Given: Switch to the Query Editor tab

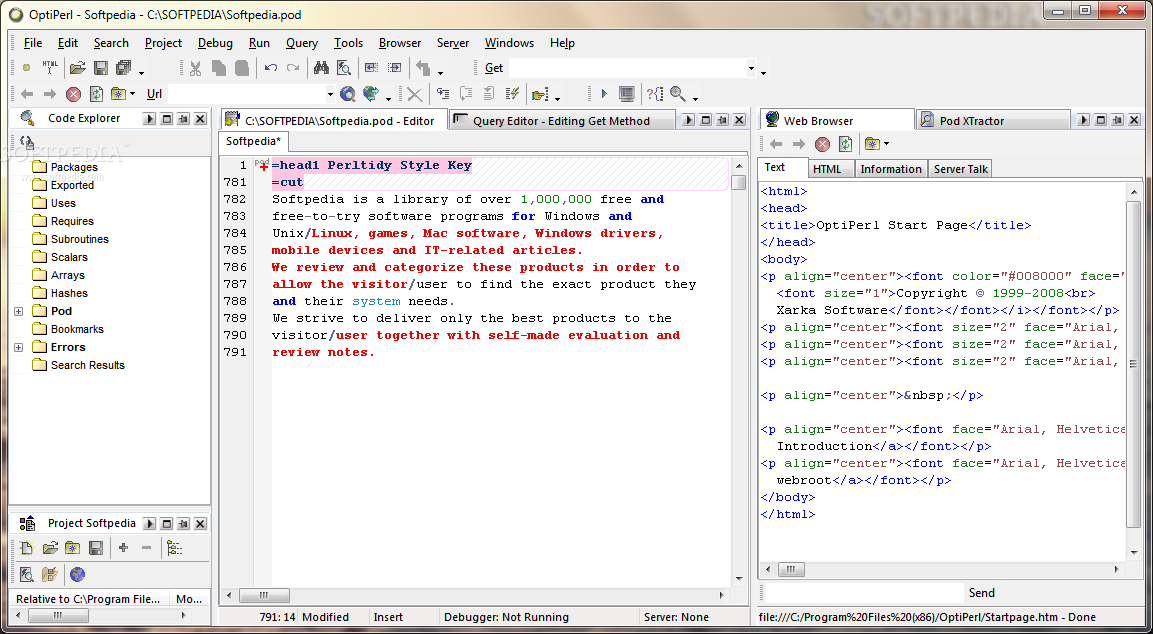Looking at the screenshot, I should [561, 121].
